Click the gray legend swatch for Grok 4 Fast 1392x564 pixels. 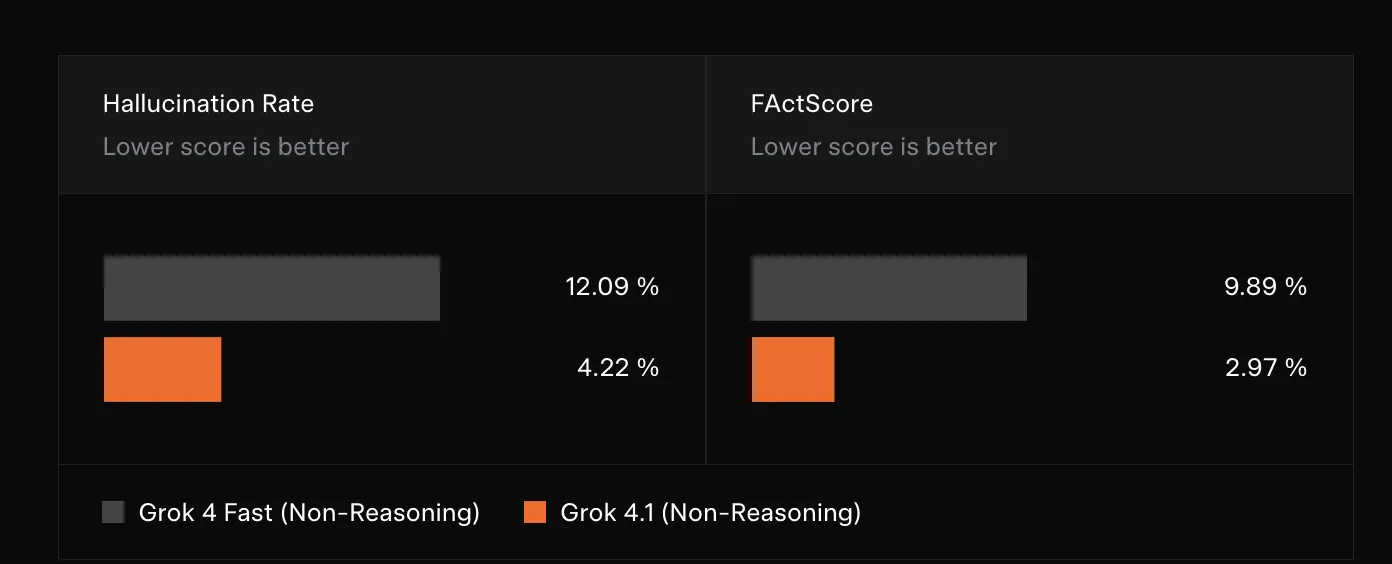[114, 513]
